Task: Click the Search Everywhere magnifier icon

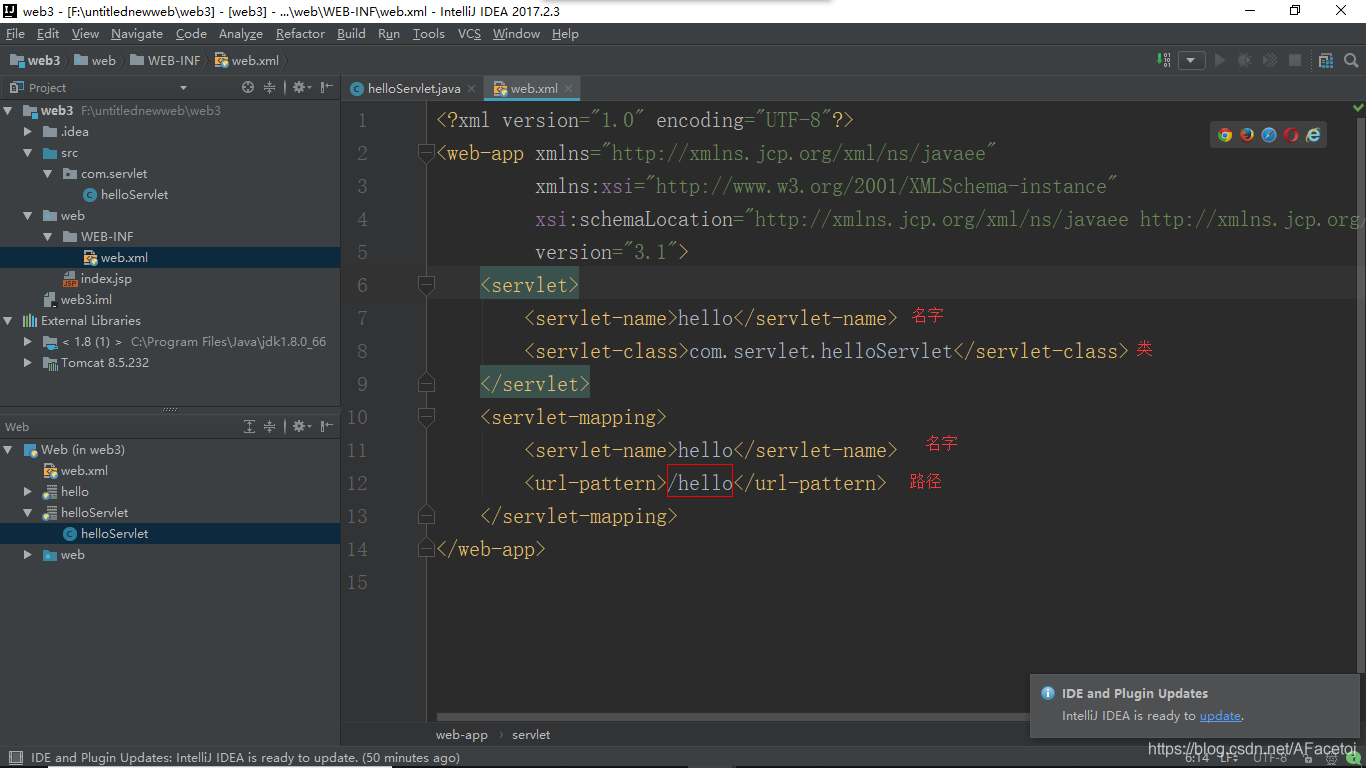Action: pos(1349,60)
